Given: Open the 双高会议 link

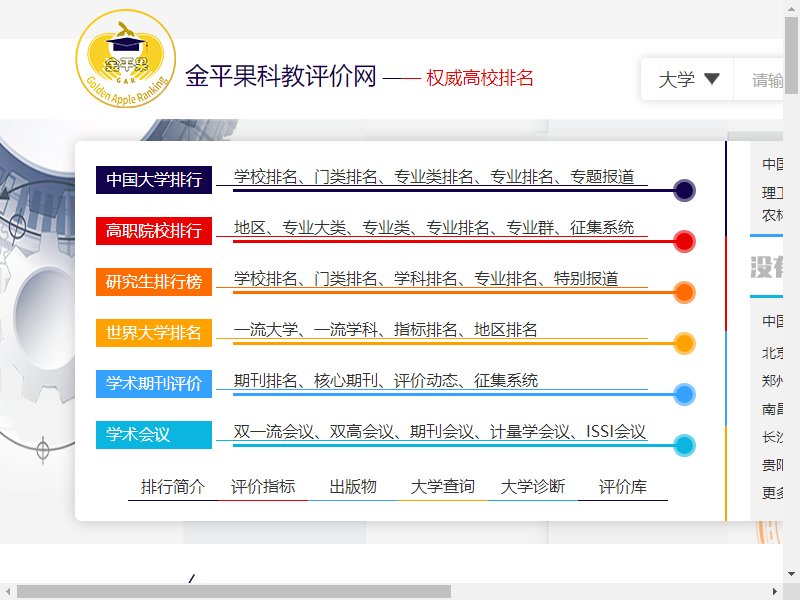Looking at the screenshot, I should pos(362,432).
